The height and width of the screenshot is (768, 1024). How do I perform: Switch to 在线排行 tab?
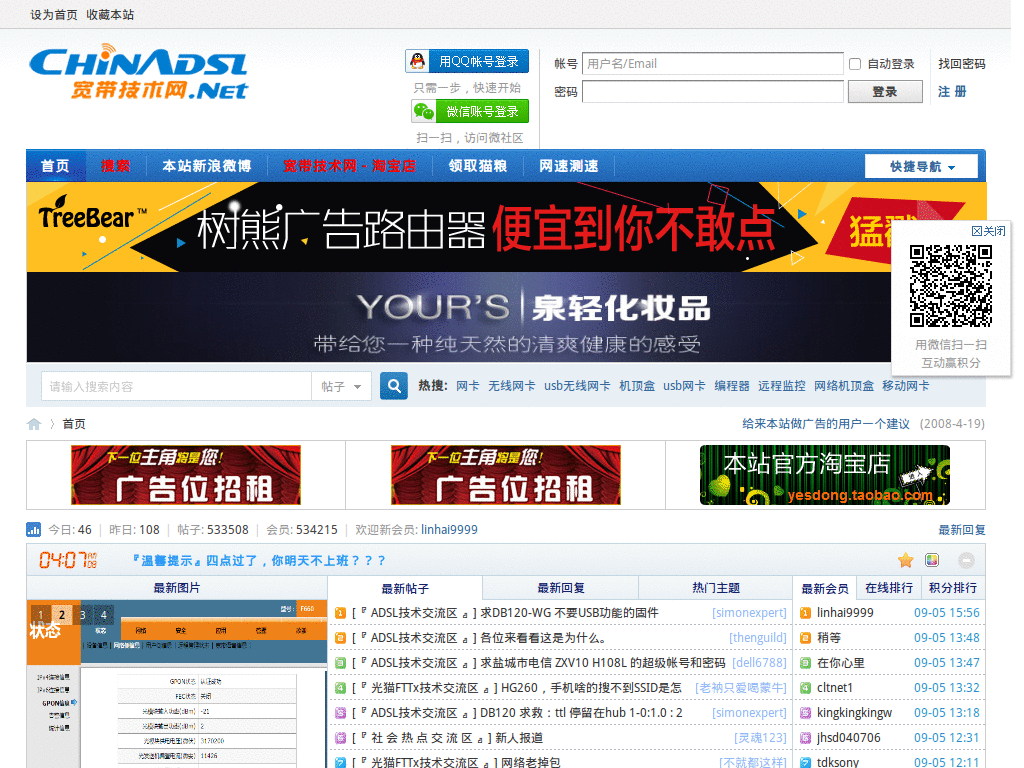coord(889,588)
